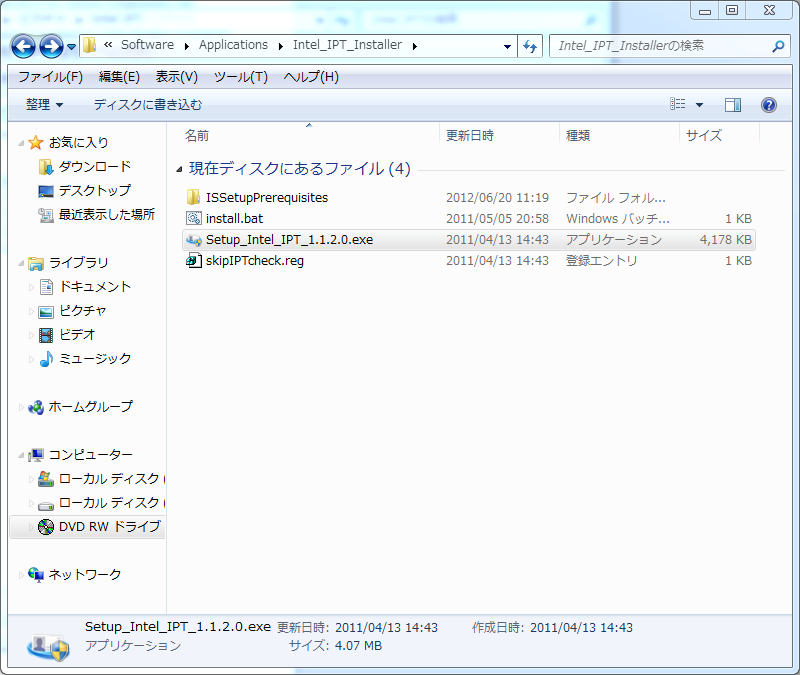Click Intel_IPT_Installer breadcrumb
The width and height of the screenshot is (800, 675).
coord(347,45)
